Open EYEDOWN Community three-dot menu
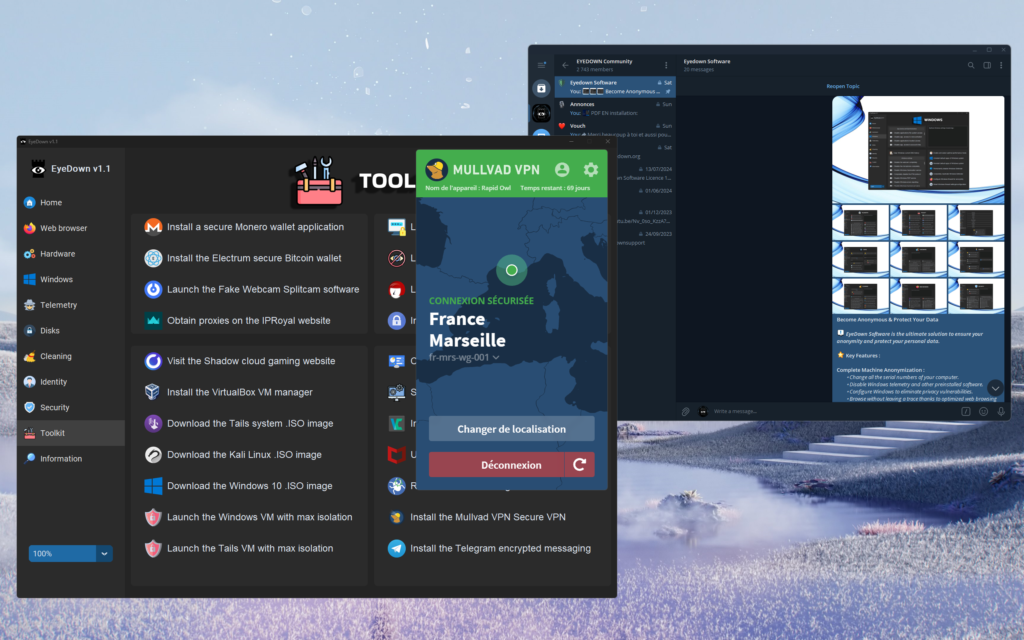This screenshot has width=1024, height=640. coord(666,65)
